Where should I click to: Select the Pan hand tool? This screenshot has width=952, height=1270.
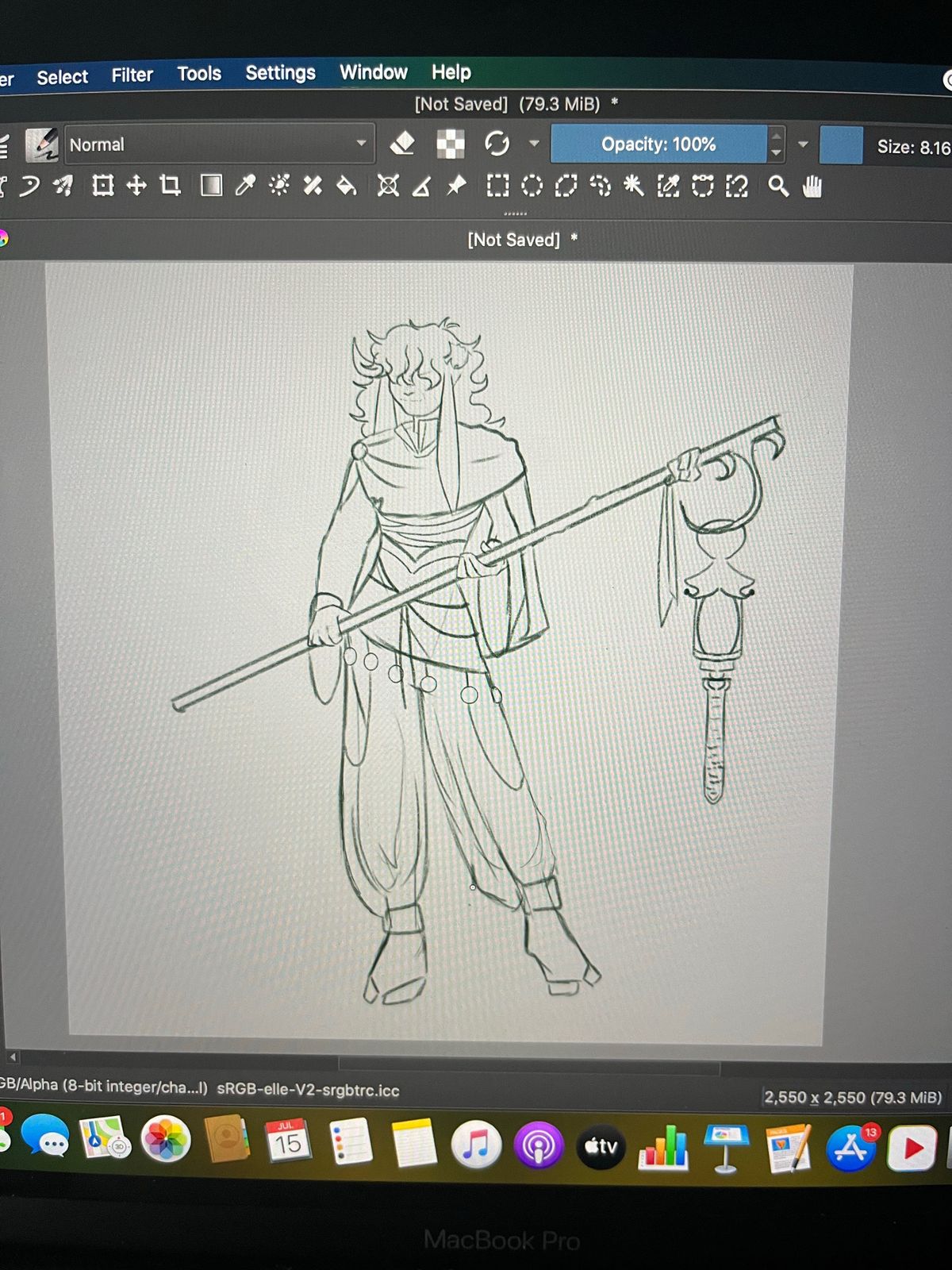tap(812, 187)
